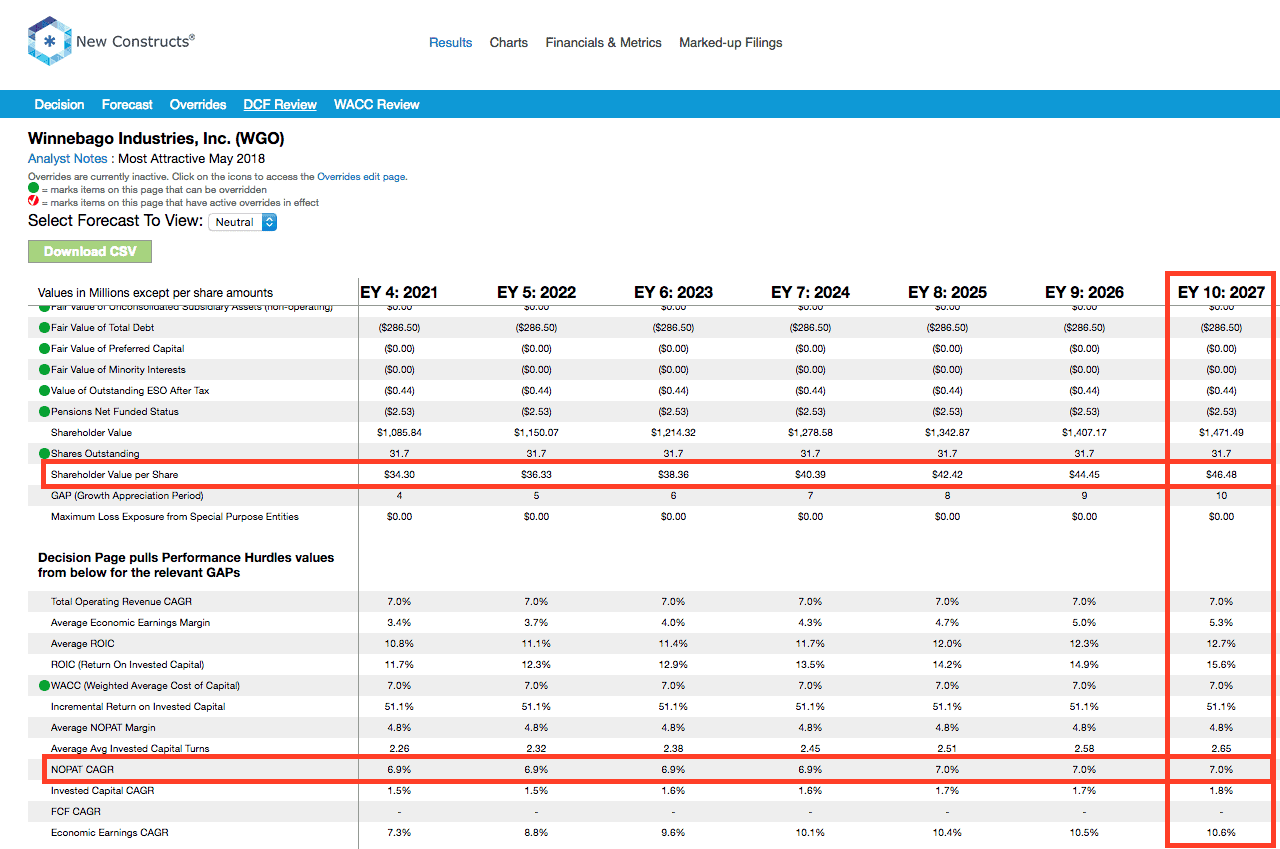This screenshot has width=1280, height=849.
Task: Click Incremental Return on Invested Capital label
Action: coord(138,707)
